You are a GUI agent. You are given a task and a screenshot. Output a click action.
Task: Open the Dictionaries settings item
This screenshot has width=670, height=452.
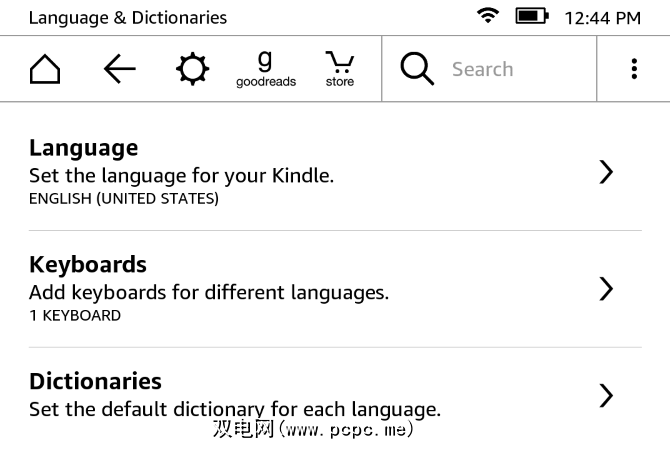[95, 381]
